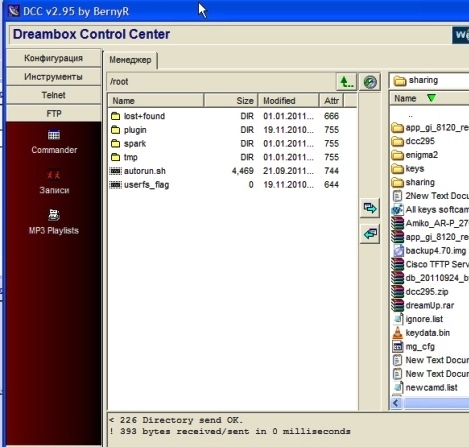Select the mg_cfg file icon
The image size is (469, 447).
point(398,347)
